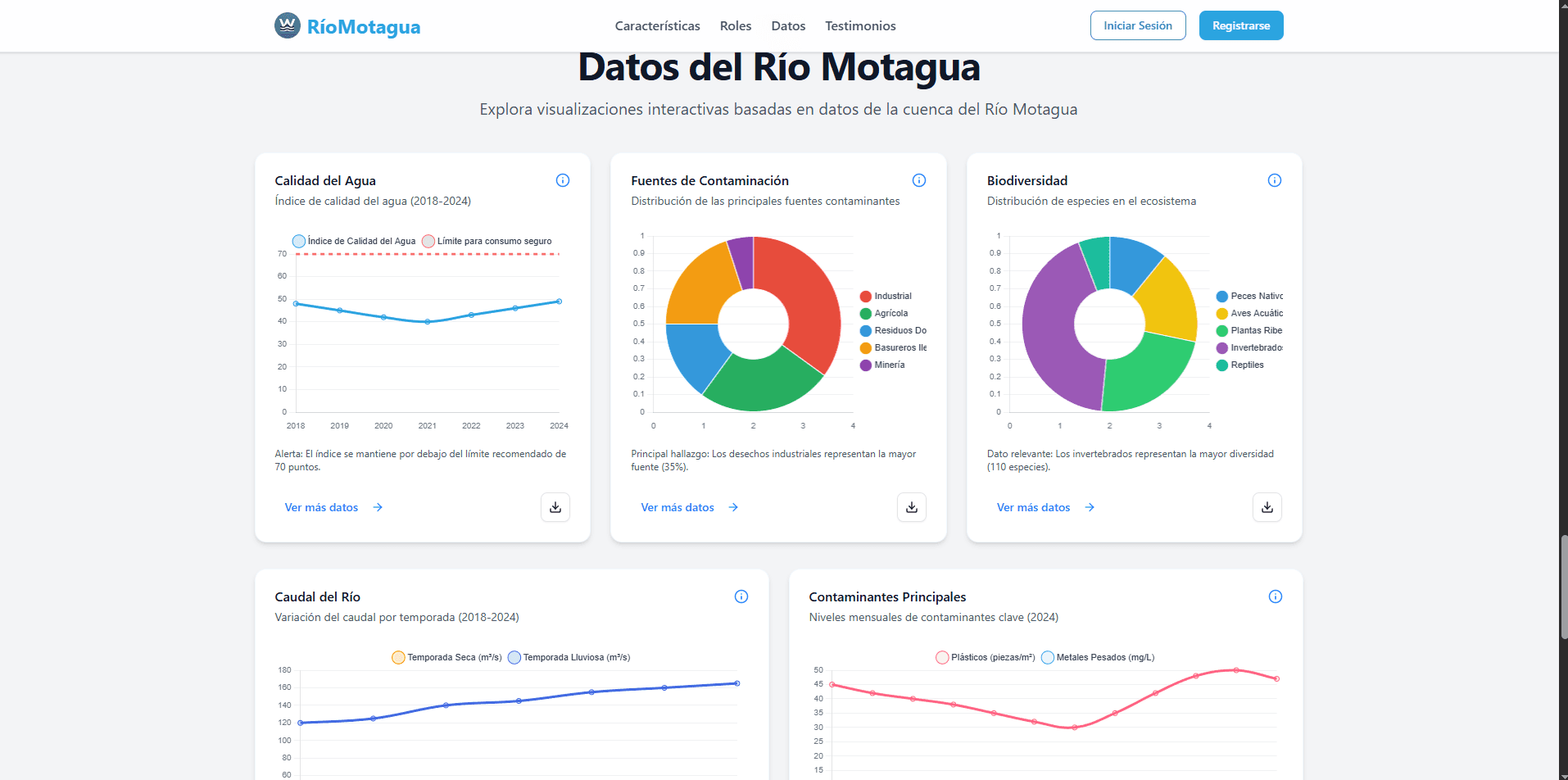Screen dimensions: 1568x780
Task: Toggle Aves Acuáticas legend item
Action: (1249, 314)
